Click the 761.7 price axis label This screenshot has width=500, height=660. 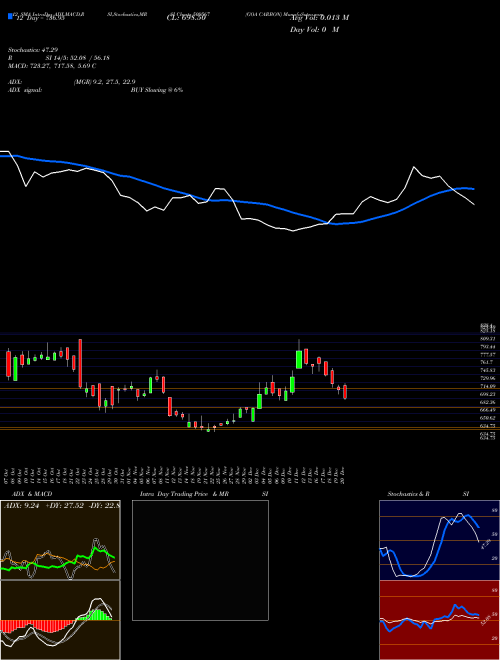point(487,362)
